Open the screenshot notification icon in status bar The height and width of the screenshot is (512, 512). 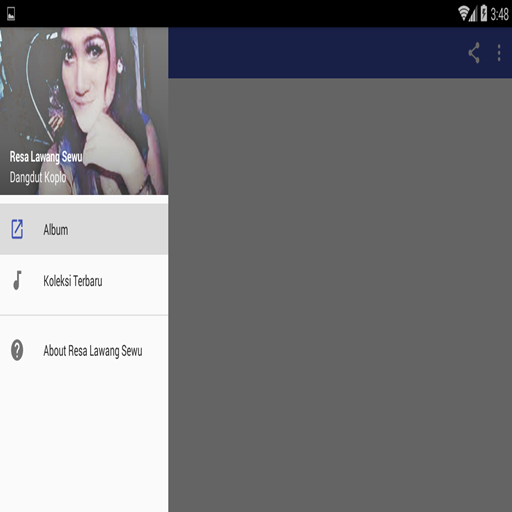11,14
